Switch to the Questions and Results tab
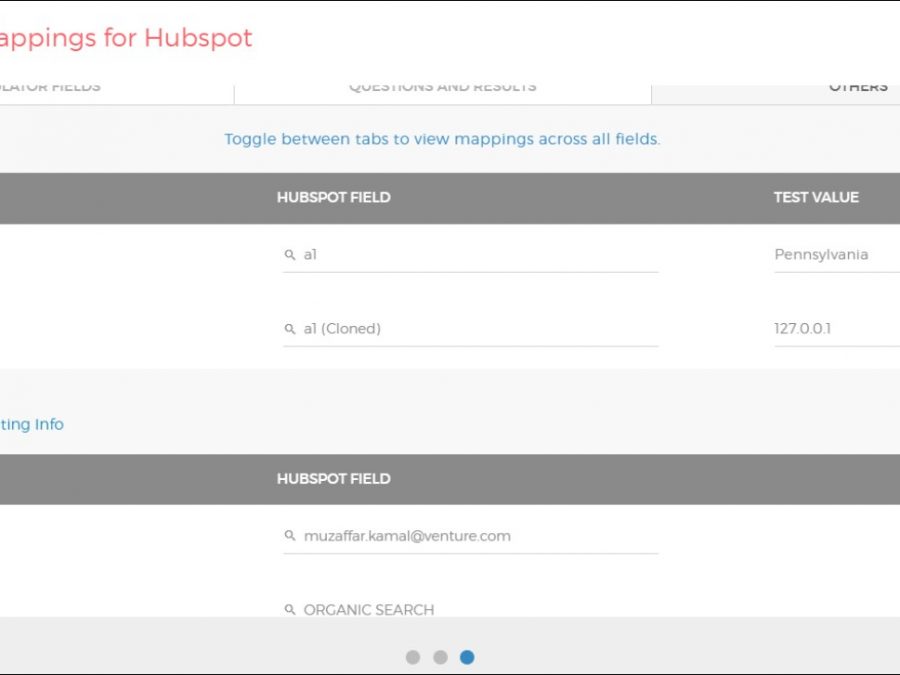Image resolution: width=900 pixels, height=675 pixels. (442, 88)
